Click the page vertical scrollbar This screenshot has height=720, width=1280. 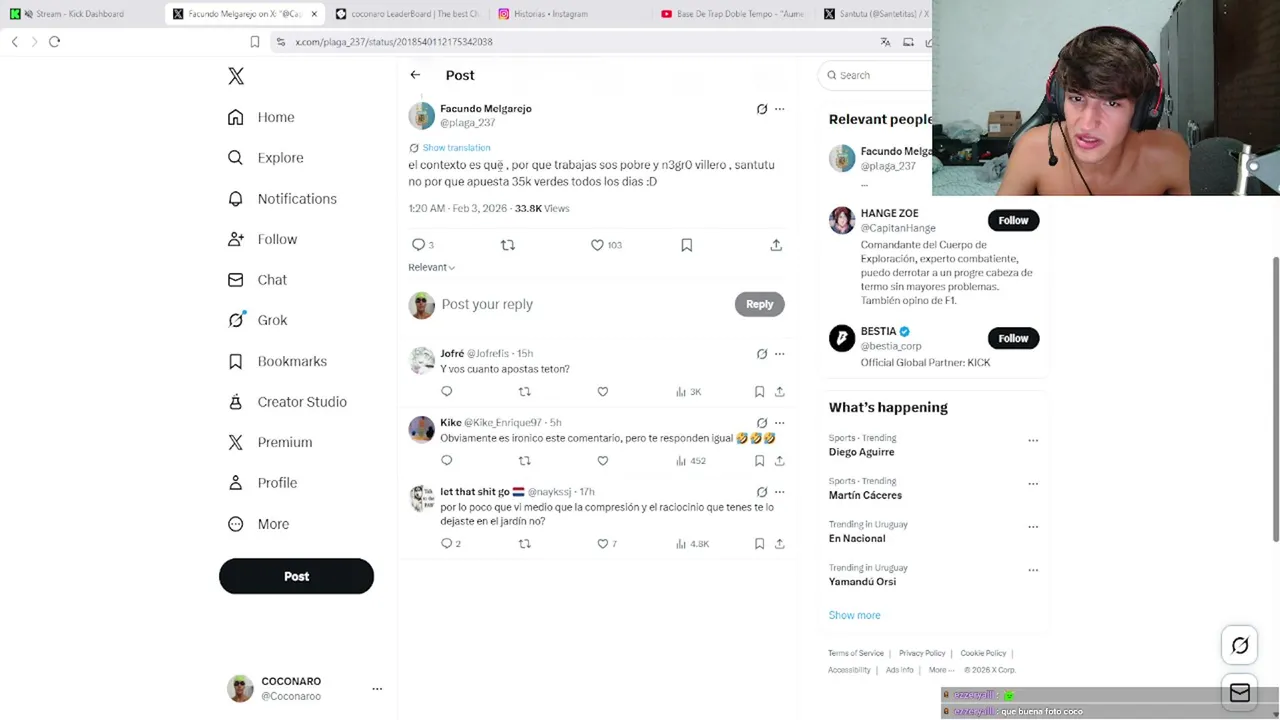1275,400
